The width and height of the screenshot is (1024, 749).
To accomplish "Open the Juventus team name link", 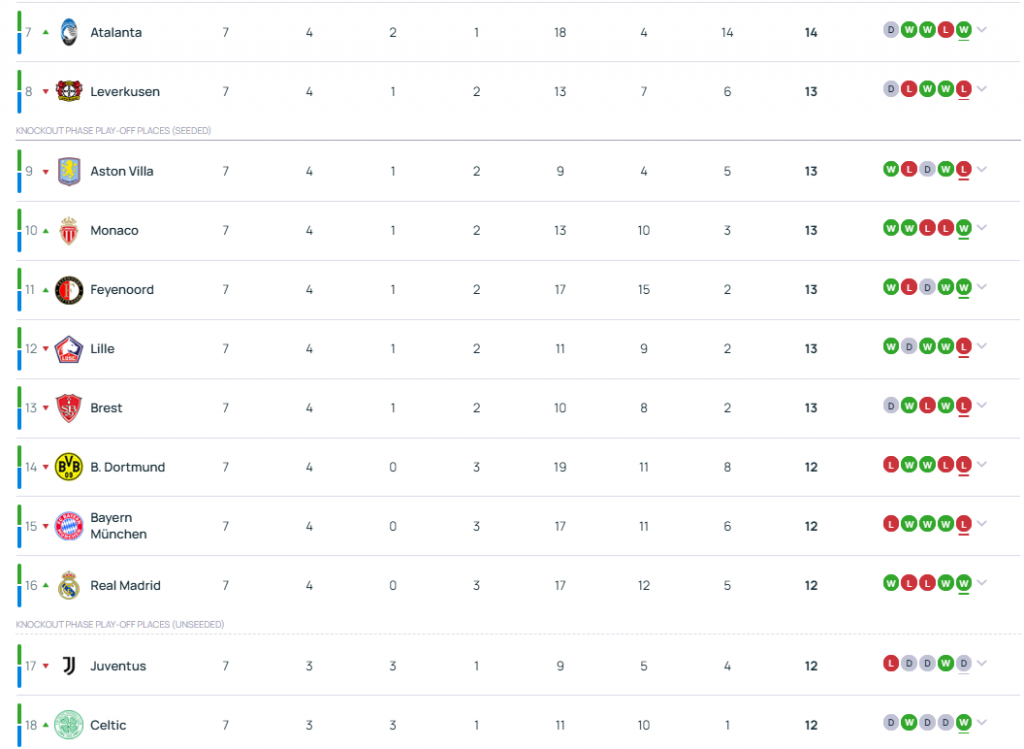I will 118,666.
